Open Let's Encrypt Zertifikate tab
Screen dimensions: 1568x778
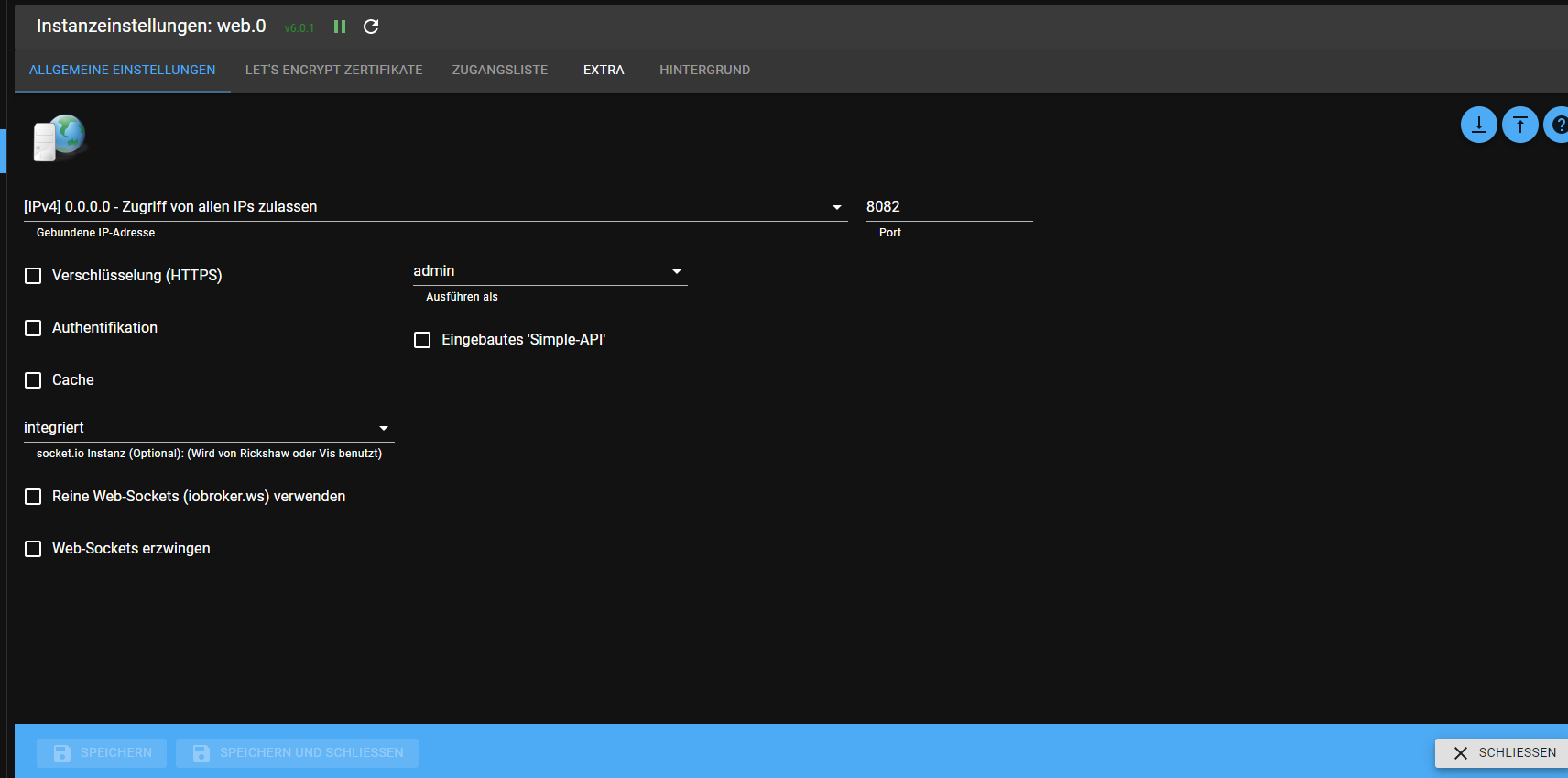coord(334,70)
